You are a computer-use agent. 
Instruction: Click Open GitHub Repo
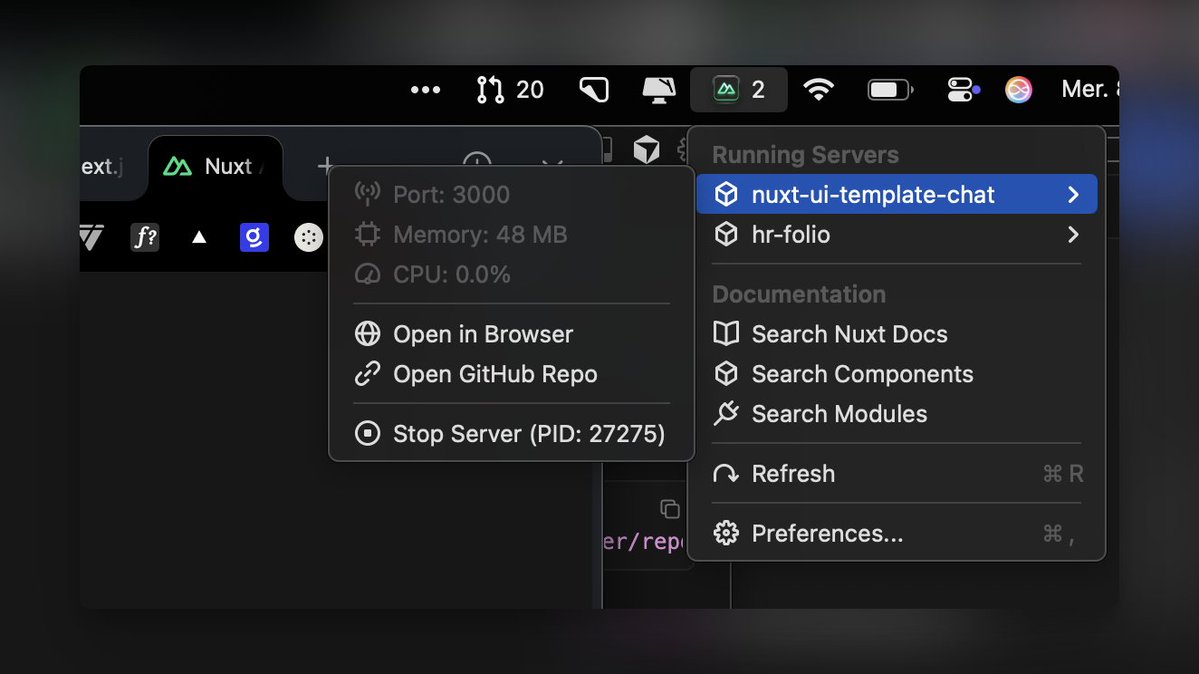tap(511, 373)
